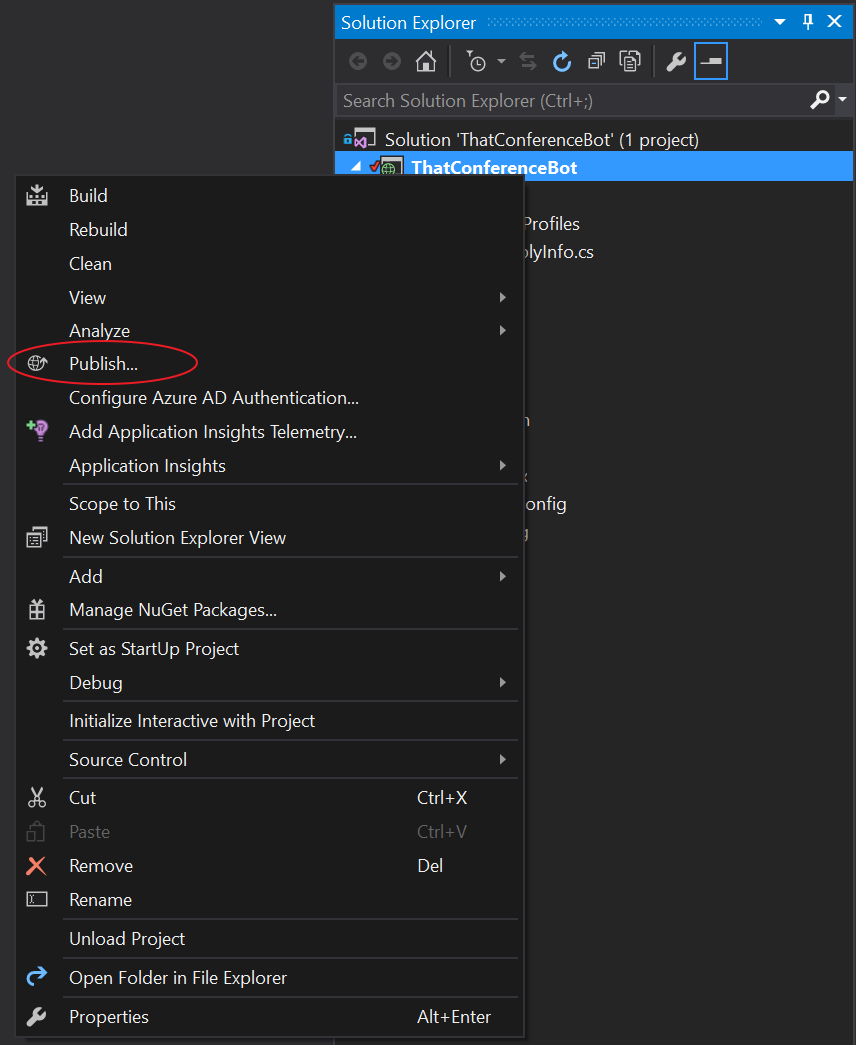
Task: Click the Pending Changes Filter clock icon
Action: tap(476, 62)
